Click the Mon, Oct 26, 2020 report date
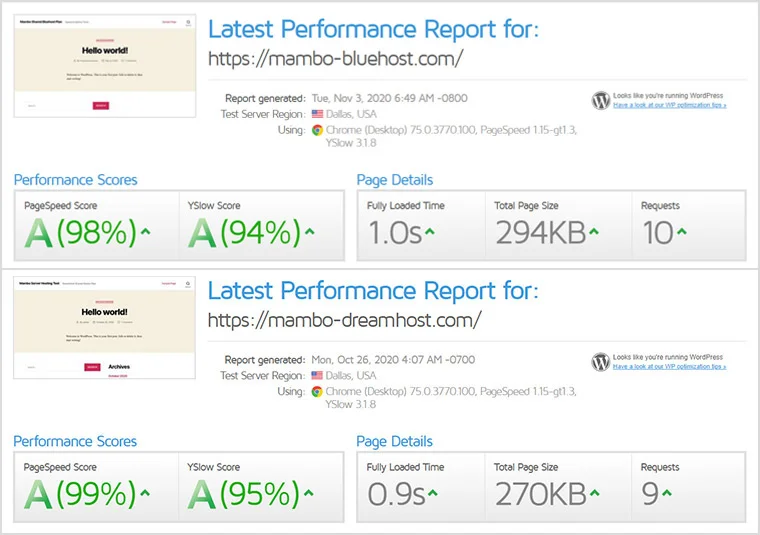The width and height of the screenshot is (760, 535). pos(393,360)
